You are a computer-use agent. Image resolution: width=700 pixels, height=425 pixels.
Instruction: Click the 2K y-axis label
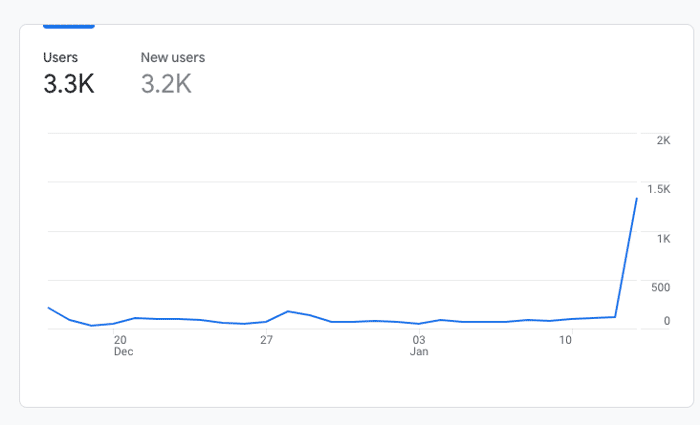[x=663, y=140]
